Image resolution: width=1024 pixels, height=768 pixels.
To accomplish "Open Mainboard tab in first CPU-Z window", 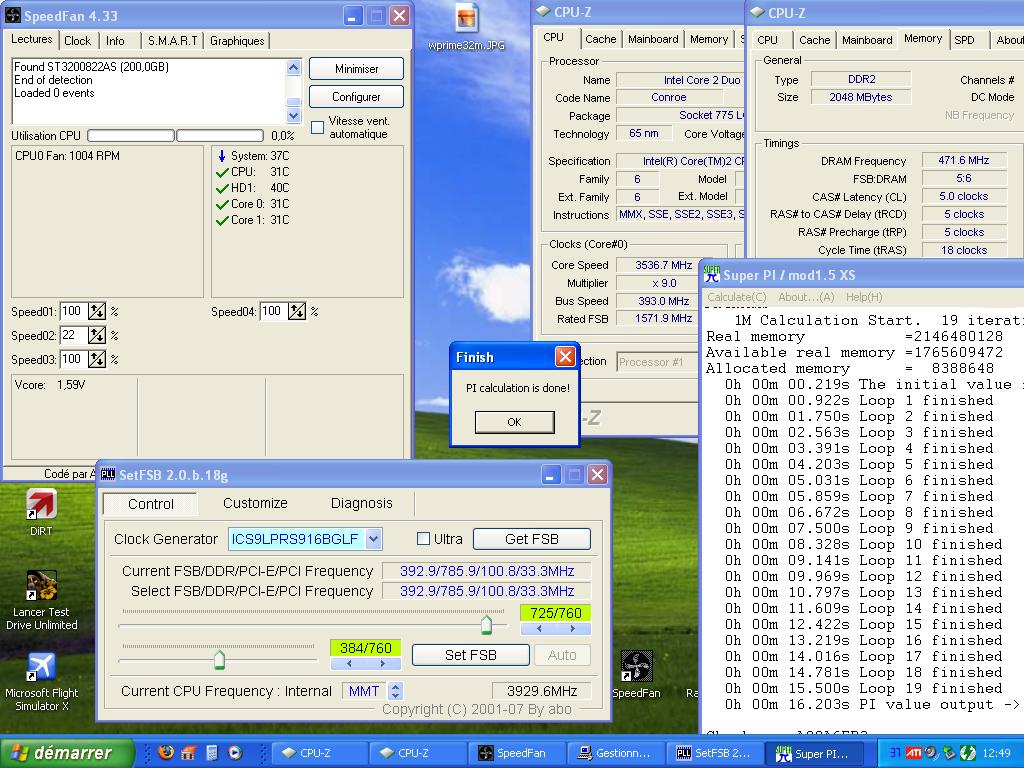I will [x=653, y=39].
